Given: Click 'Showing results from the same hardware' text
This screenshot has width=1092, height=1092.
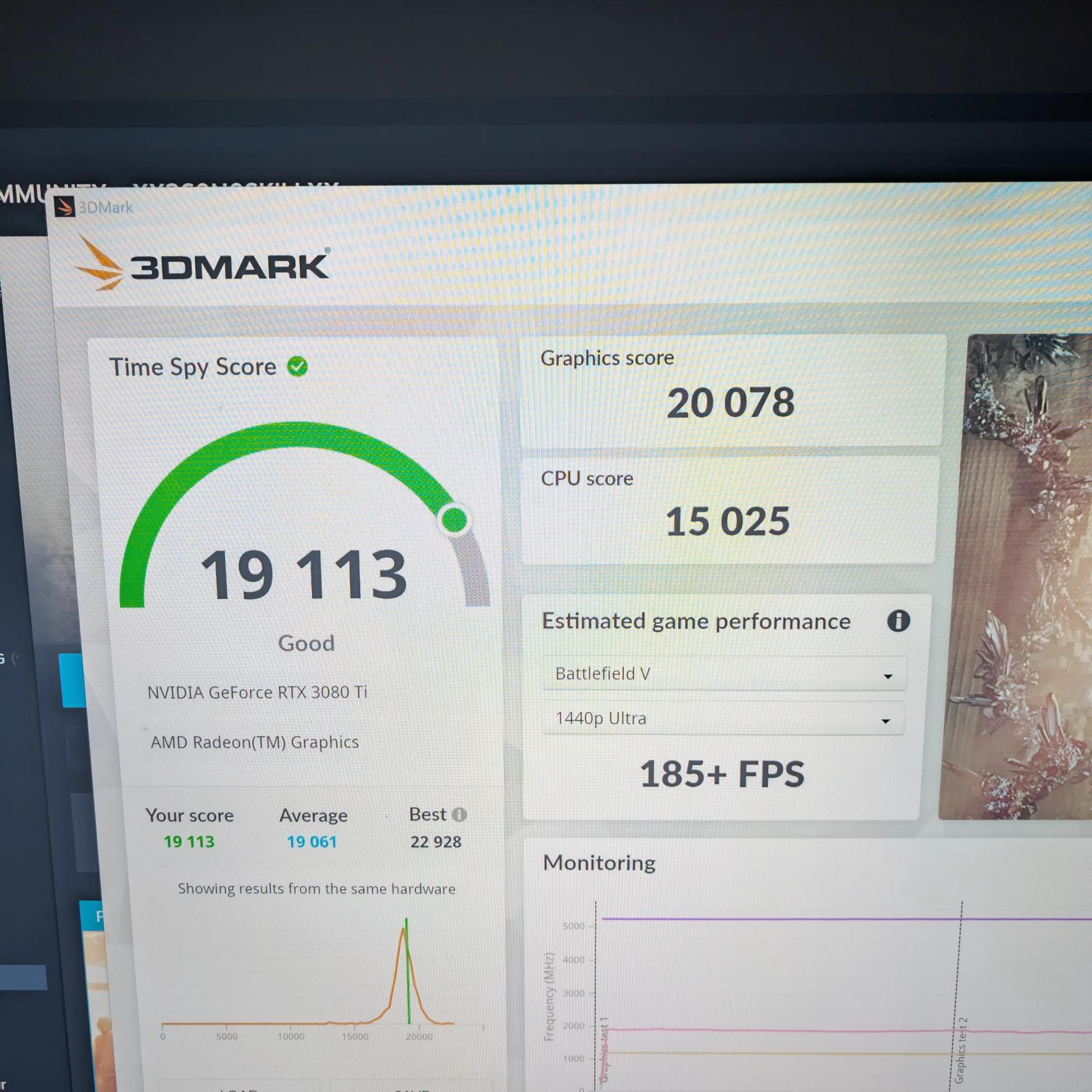Looking at the screenshot, I should [317, 888].
